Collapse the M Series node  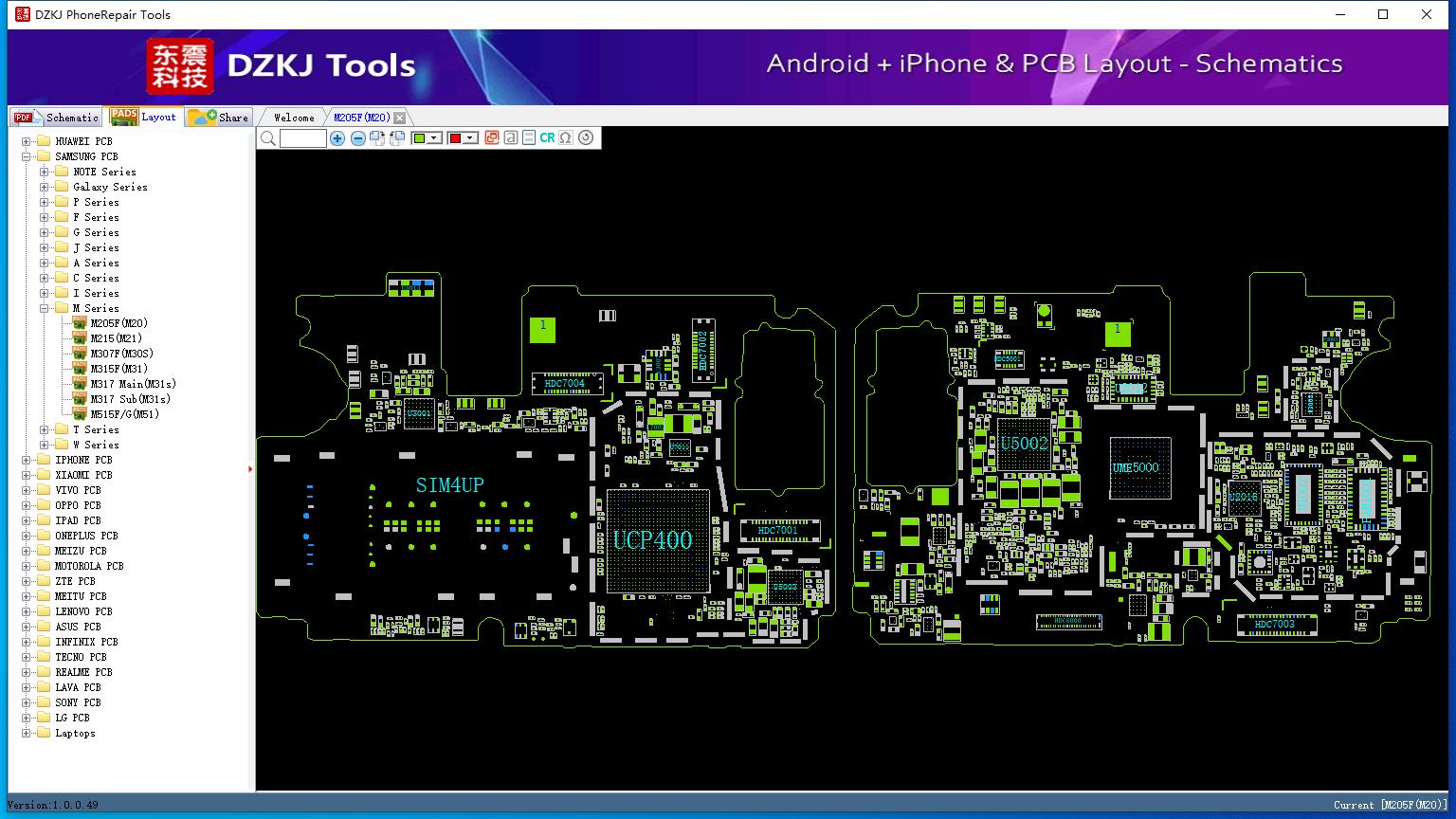pyautogui.click(x=45, y=309)
